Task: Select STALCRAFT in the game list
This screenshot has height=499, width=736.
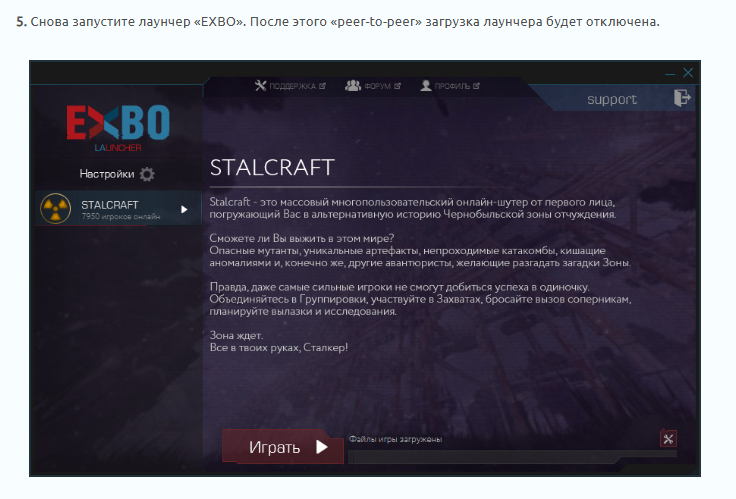Action: (x=118, y=208)
